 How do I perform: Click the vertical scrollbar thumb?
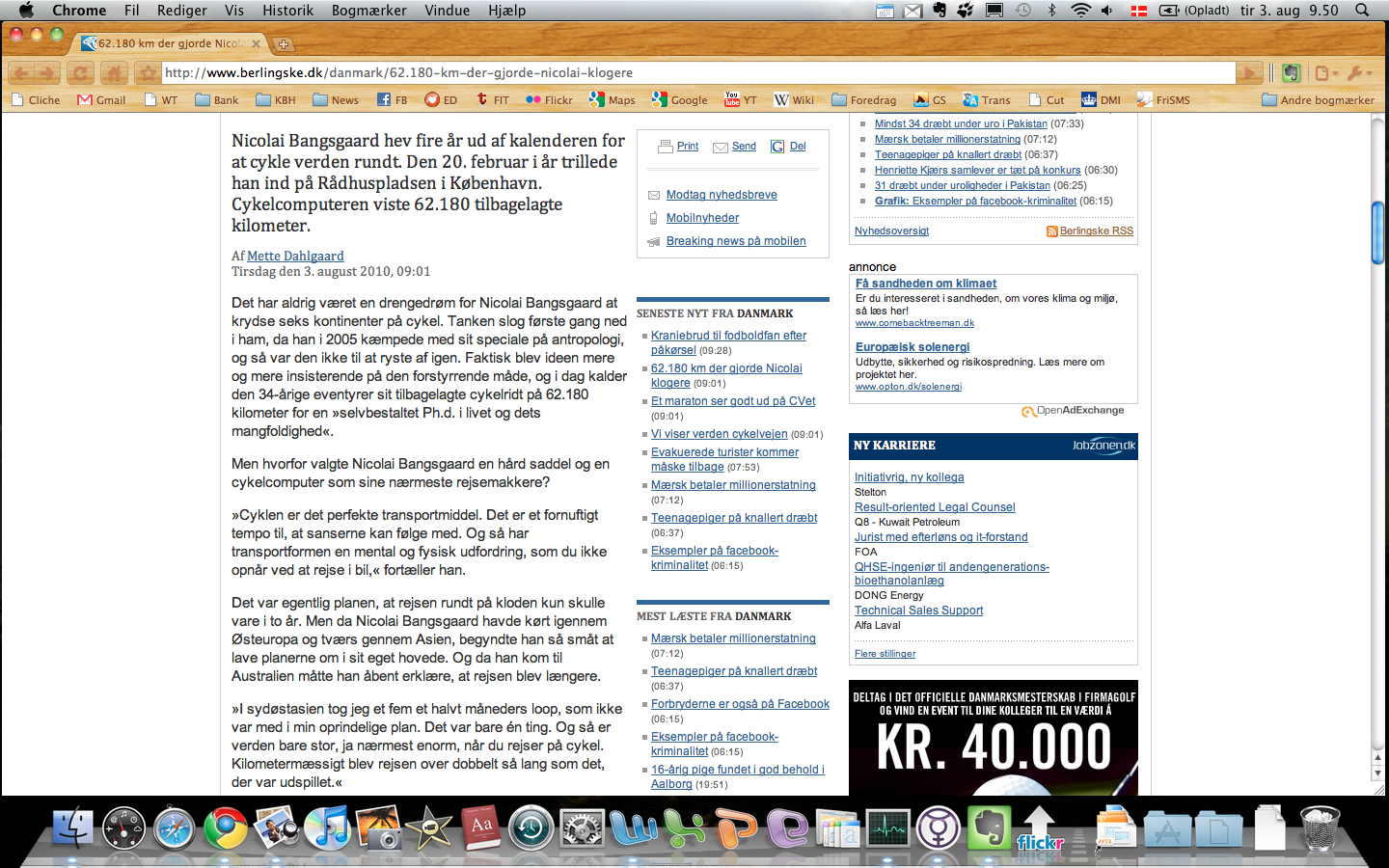tap(1378, 233)
